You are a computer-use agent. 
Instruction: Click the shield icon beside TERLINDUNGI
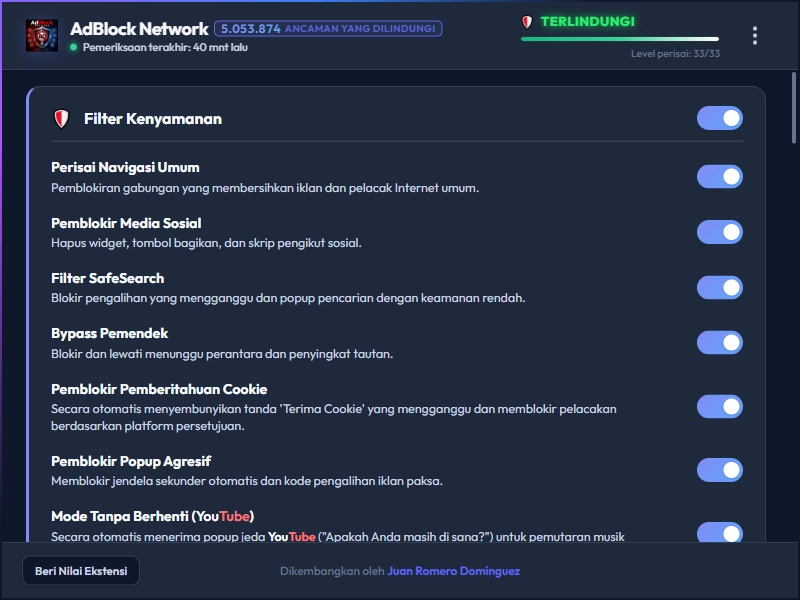tap(527, 22)
